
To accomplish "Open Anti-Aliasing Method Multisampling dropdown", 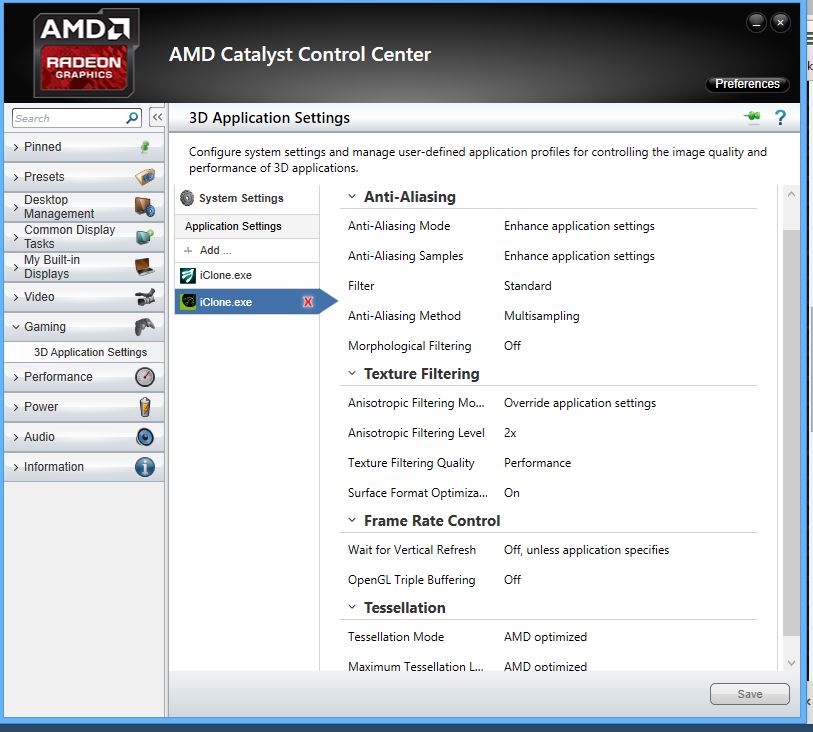I will coord(541,316).
